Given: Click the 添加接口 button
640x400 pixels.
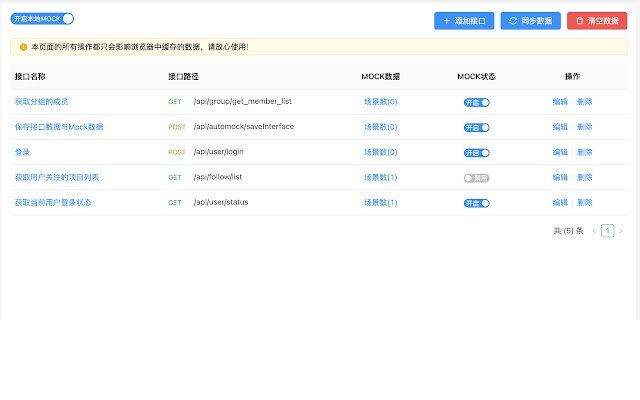Looking at the screenshot, I should [464, 21].
